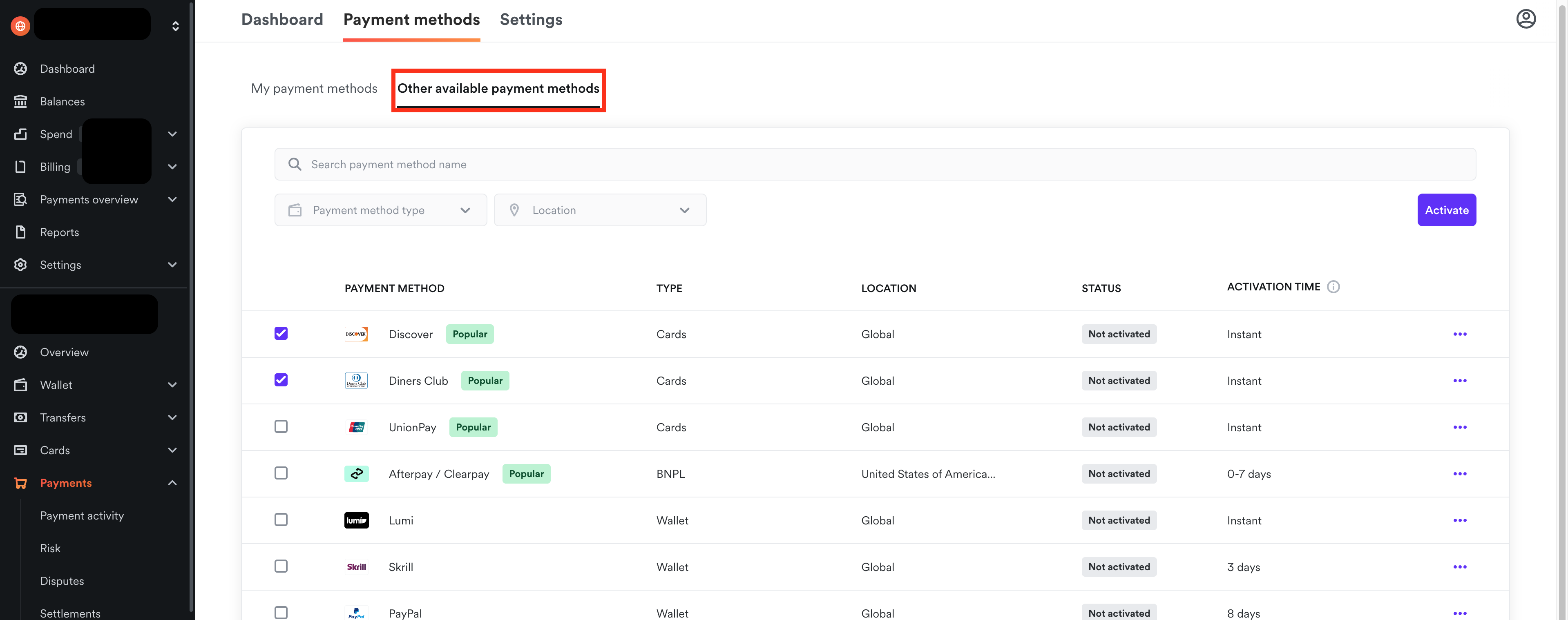Open the Settings top tab
Image resolution: width=1568 pixels, height=620 pixels.
531,20
